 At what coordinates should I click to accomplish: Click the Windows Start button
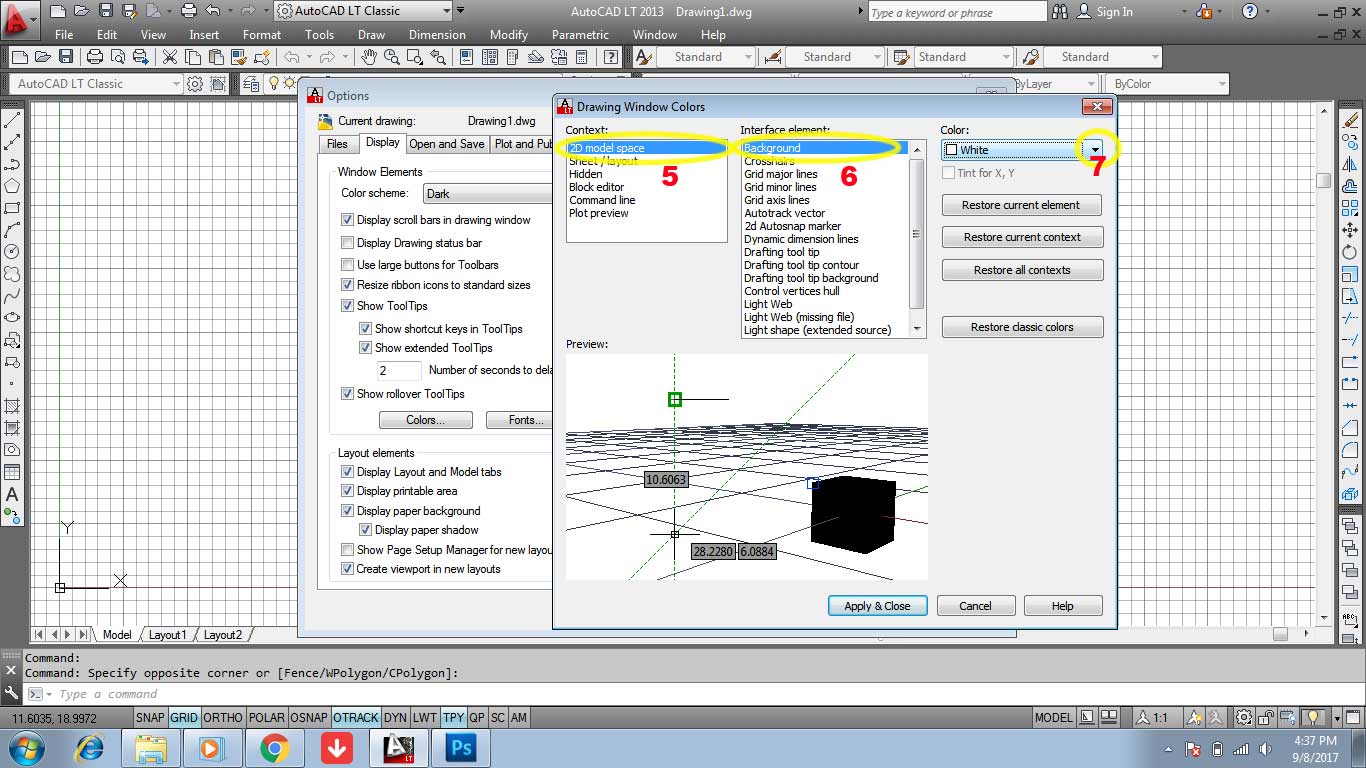(x=25, y=748)
